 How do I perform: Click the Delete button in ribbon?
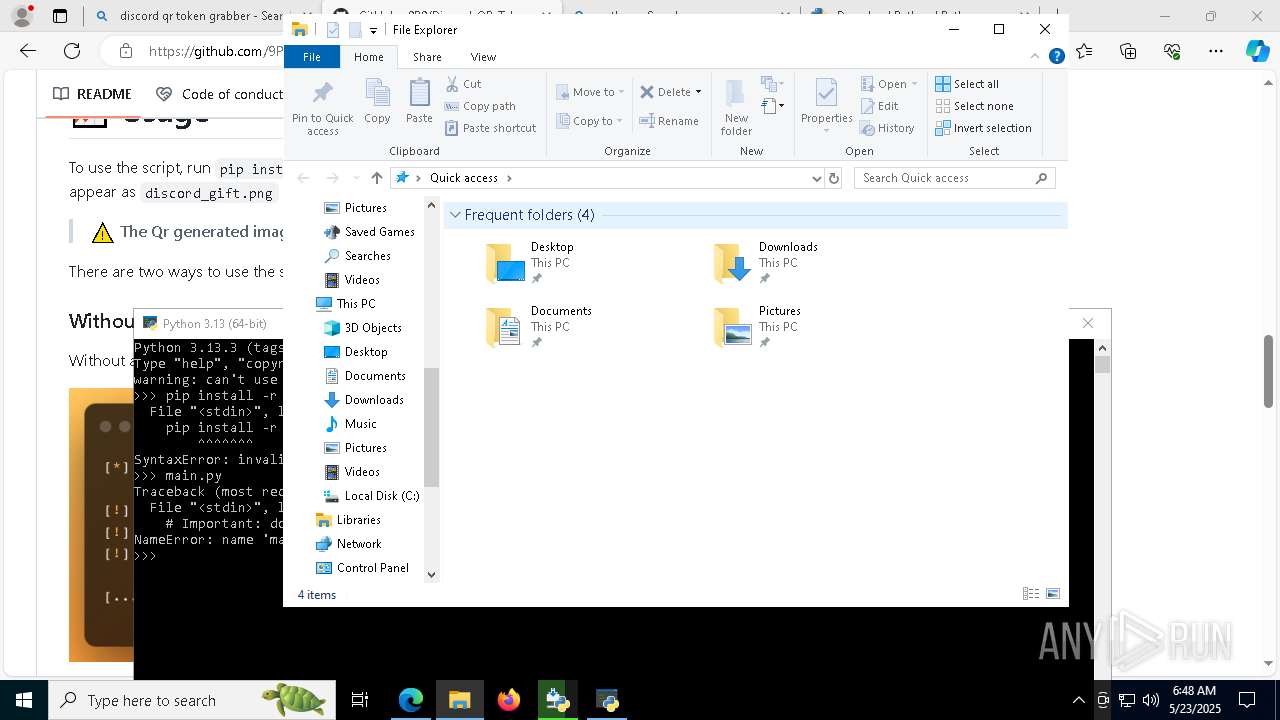[665, 92]
